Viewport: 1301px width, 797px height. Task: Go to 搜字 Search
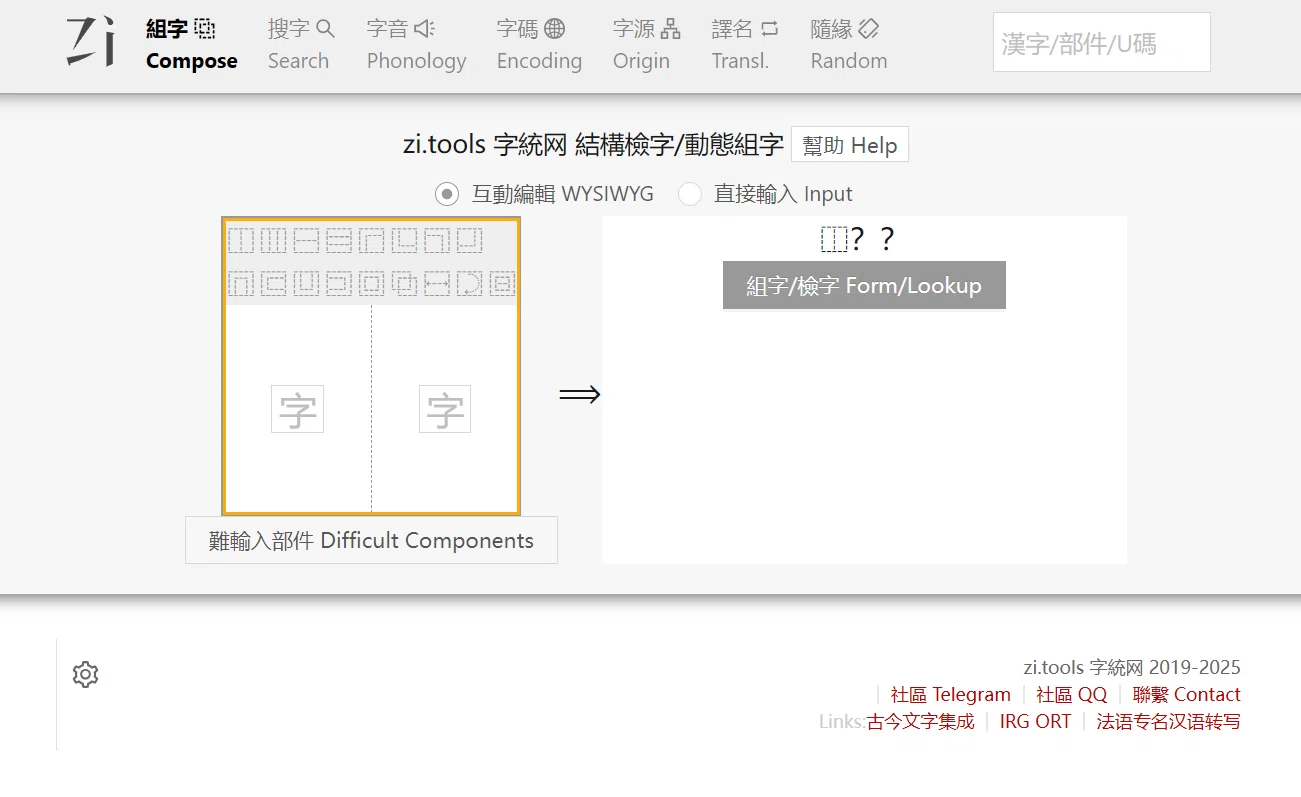pyautogui.click(x=301, y=45)
